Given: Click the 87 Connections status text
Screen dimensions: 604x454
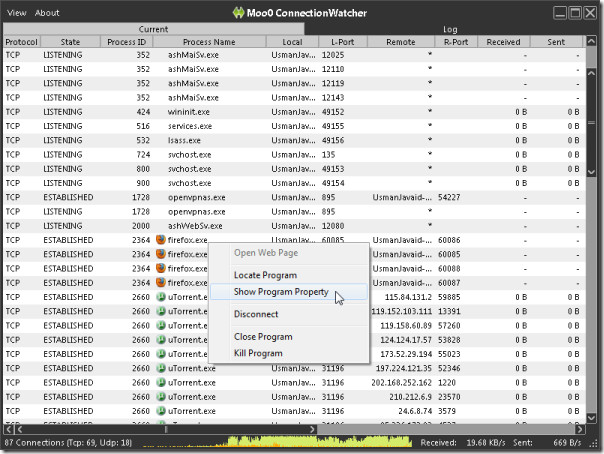Looking at the screenshot, I should coord(68,443).
